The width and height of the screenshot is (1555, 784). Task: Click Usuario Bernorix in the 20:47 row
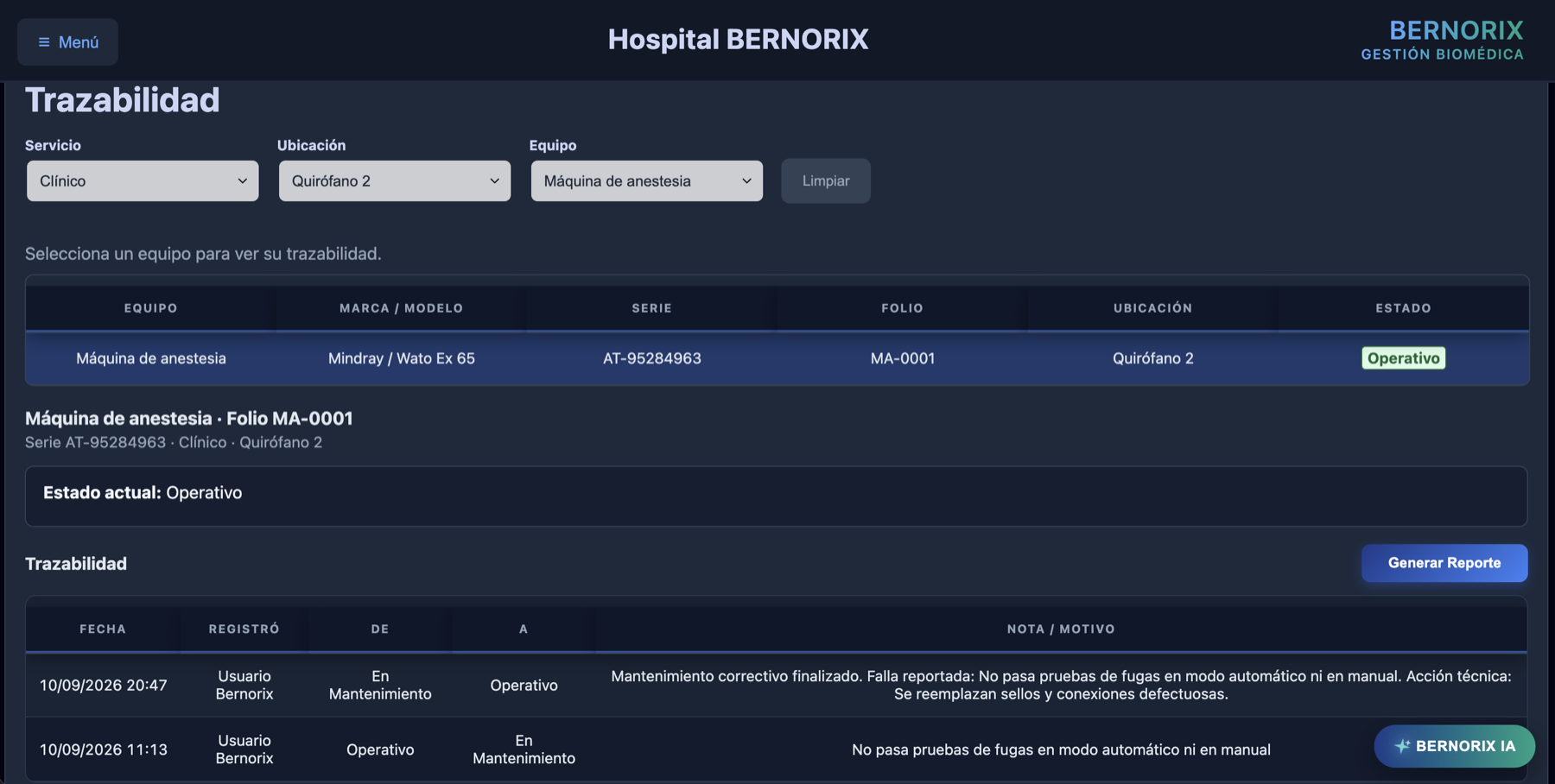244,686
